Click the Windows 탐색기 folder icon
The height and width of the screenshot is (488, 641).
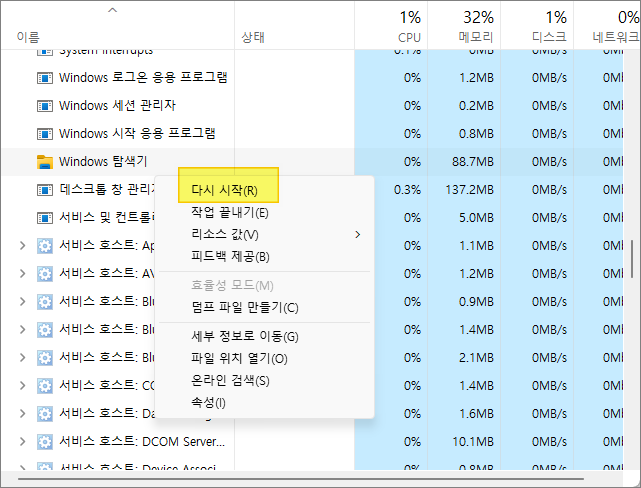[45, 162]
